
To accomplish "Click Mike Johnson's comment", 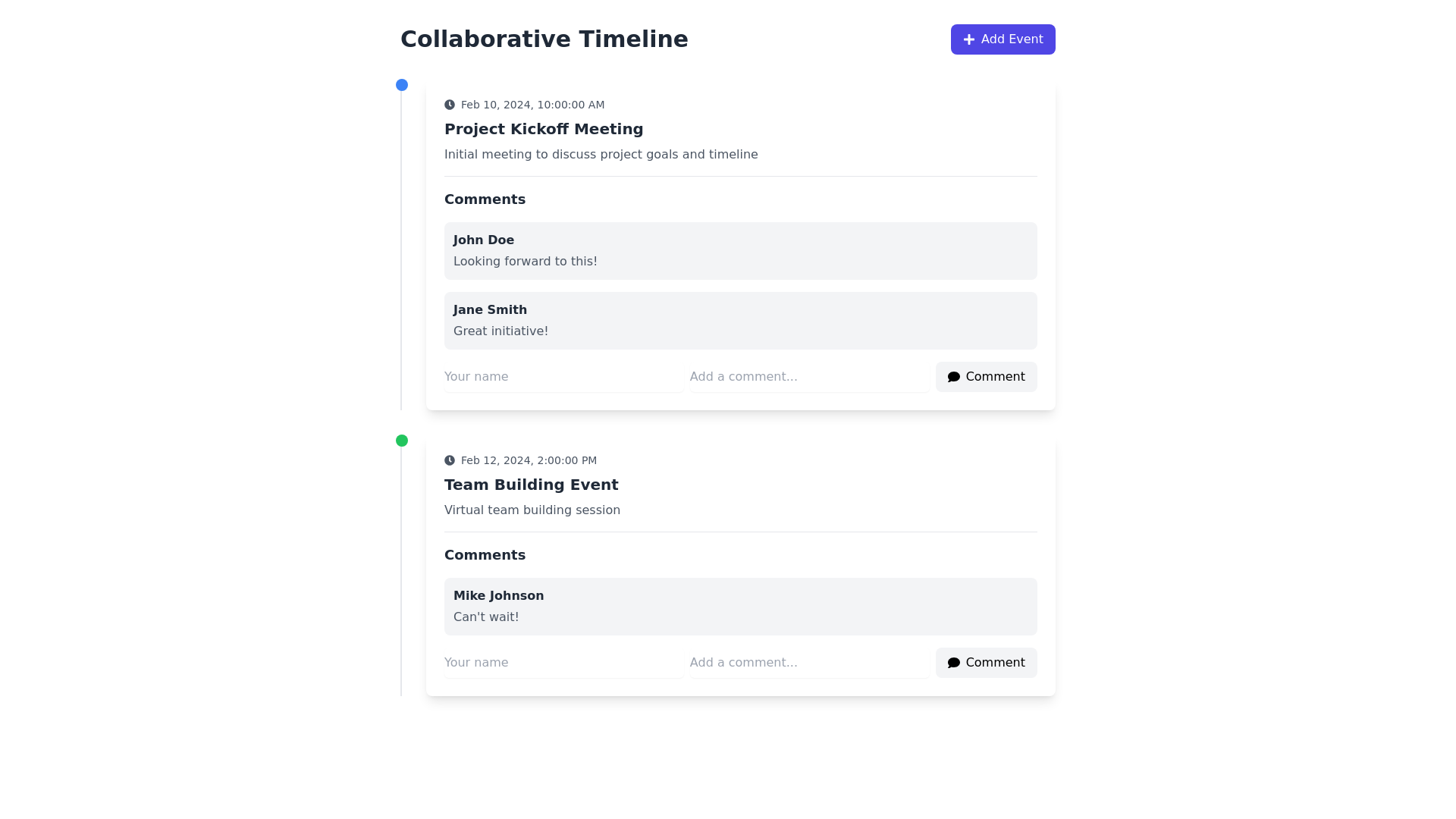I will tap(740, 607).
